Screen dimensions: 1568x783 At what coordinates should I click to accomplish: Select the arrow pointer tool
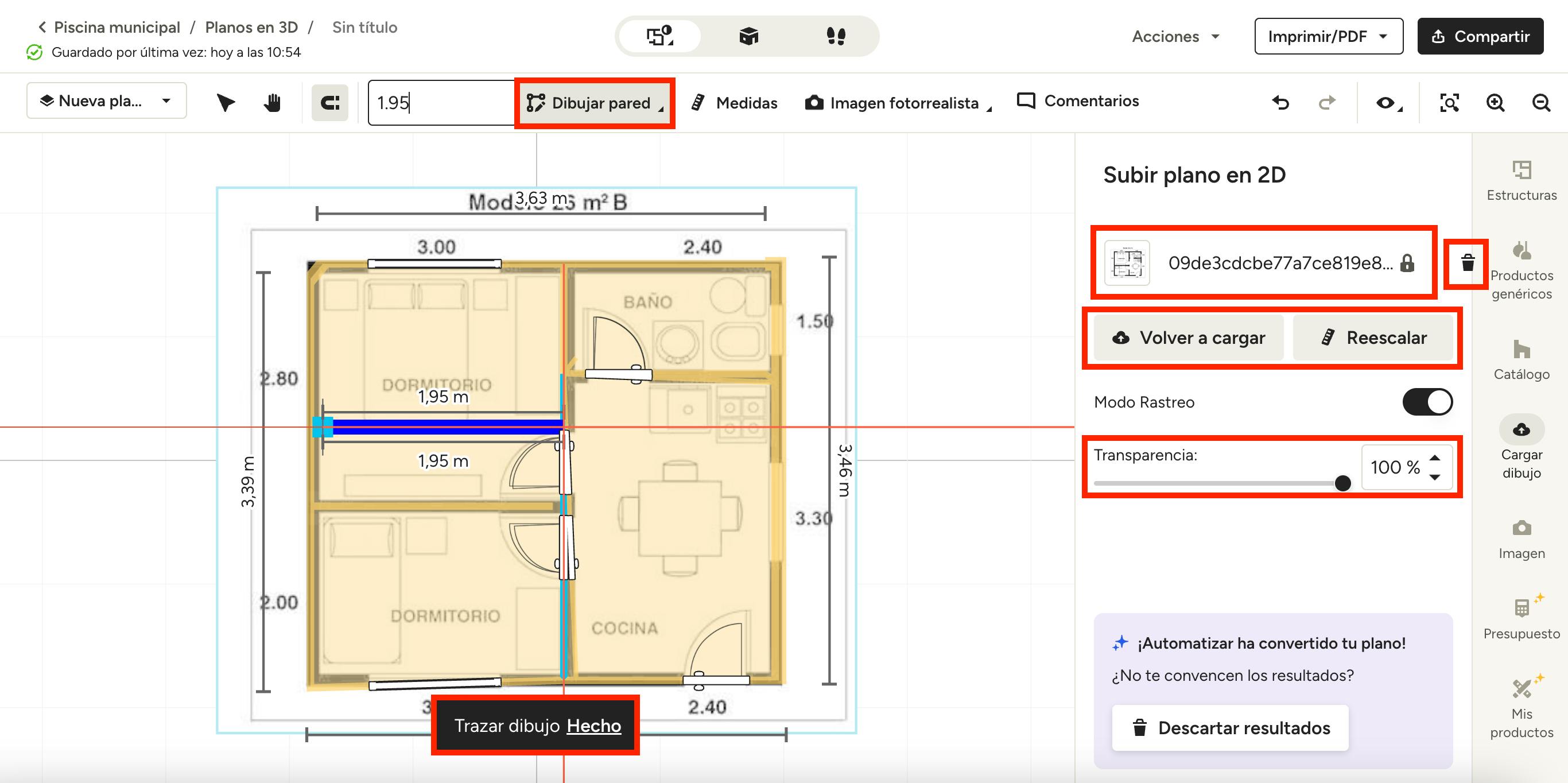pos(226,102)
